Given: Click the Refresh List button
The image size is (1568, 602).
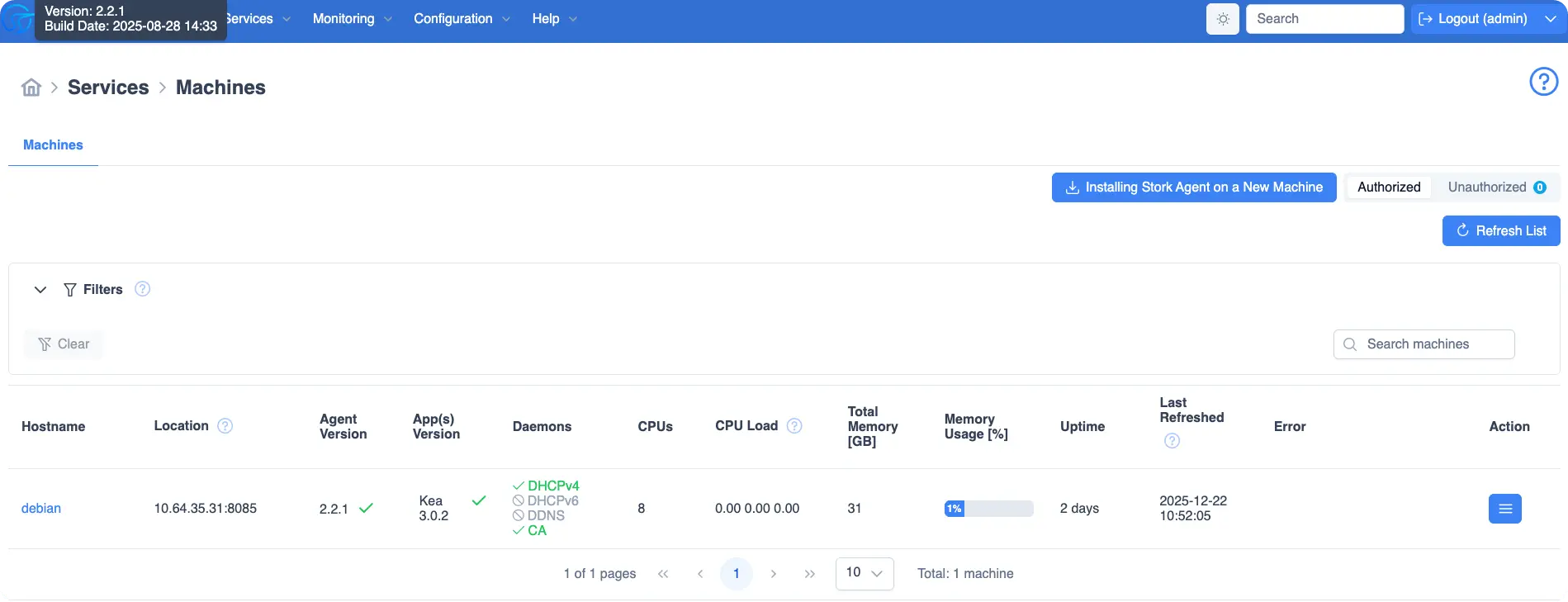Looking at the screenshot, I should [1500, 231].
